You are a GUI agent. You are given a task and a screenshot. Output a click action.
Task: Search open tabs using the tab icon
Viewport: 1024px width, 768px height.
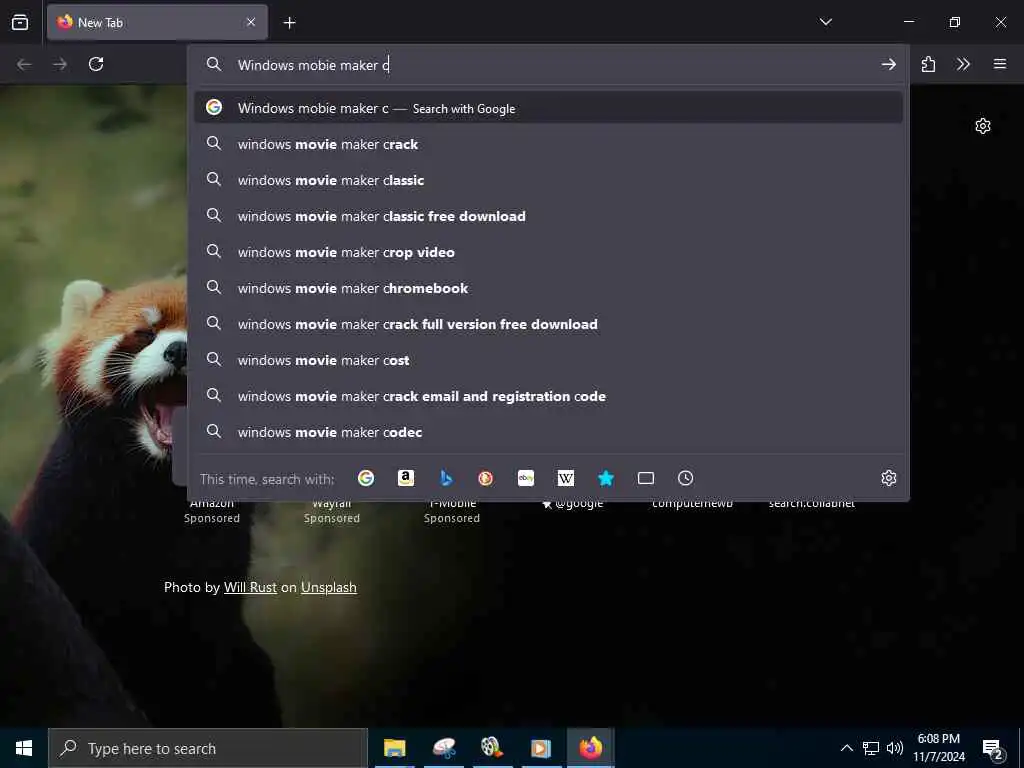coord(646,478)
